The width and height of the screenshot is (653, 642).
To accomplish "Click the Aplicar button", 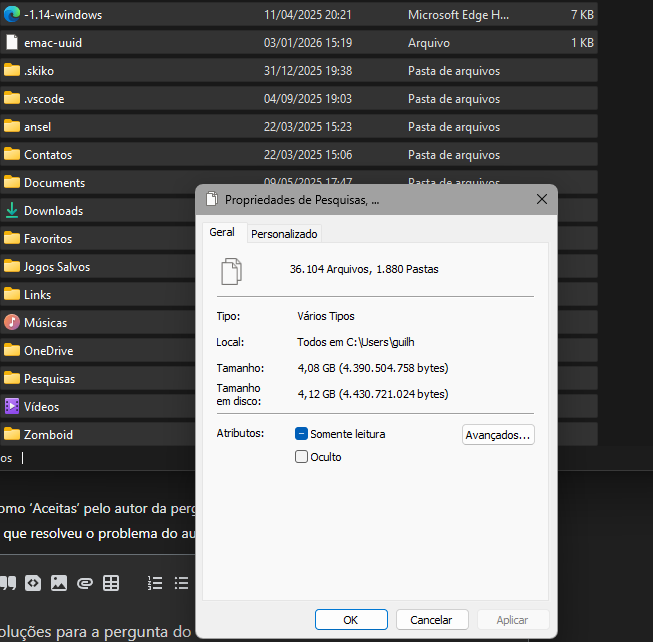I will 513,620.
